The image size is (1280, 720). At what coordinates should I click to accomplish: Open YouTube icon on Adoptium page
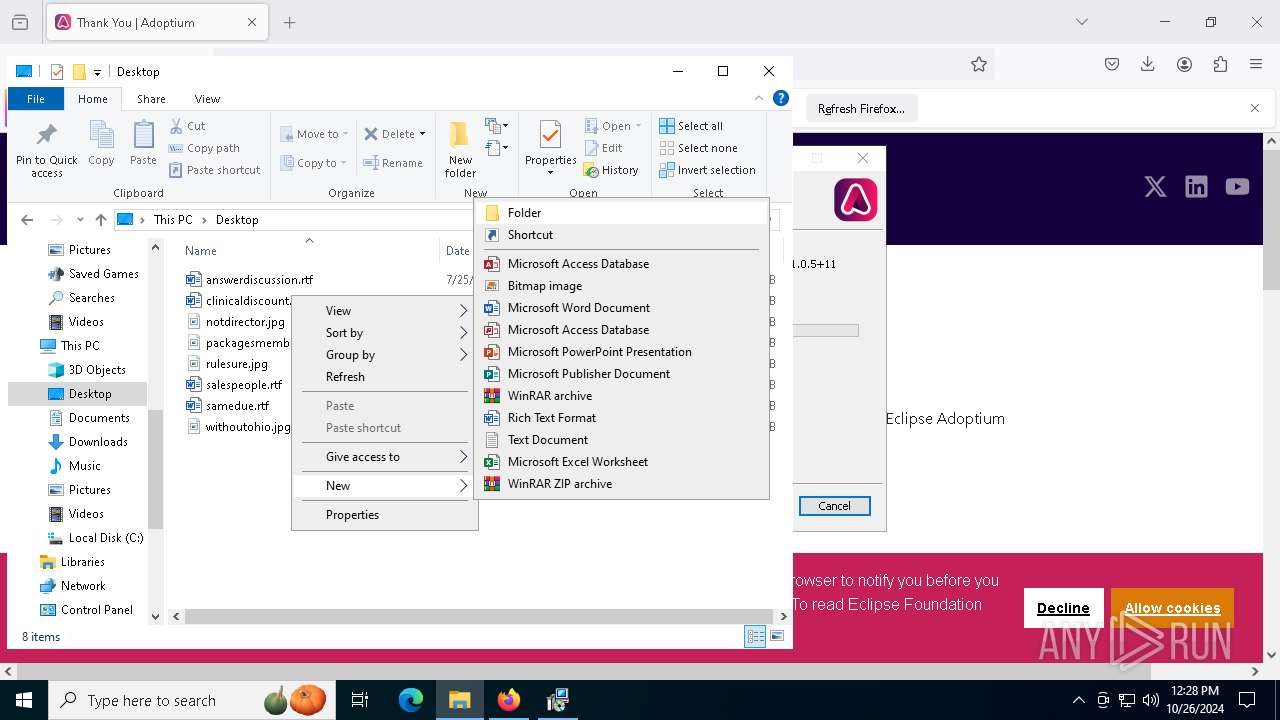click(x=1237, y=187)
